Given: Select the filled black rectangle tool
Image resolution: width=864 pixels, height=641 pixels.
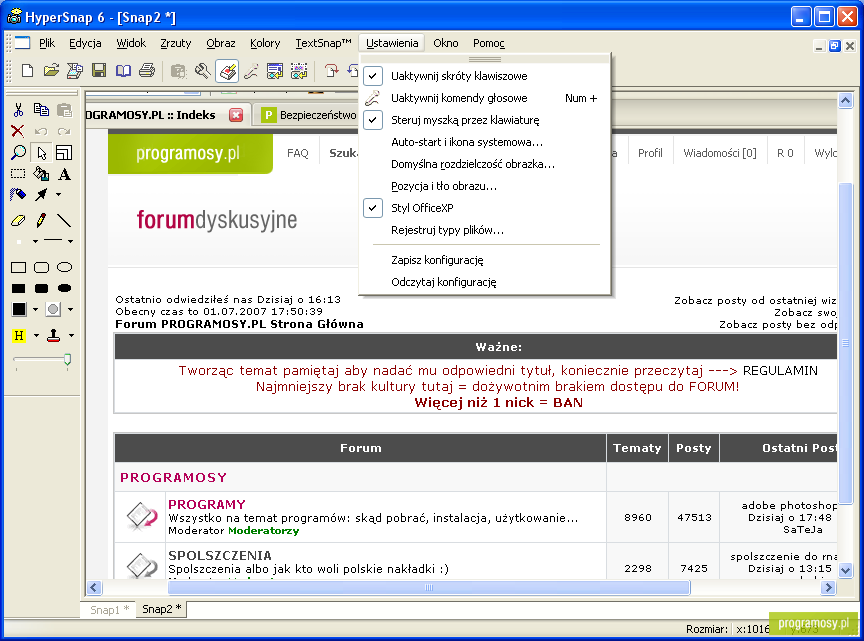Looking at the screenshot, I should (18, 288).
